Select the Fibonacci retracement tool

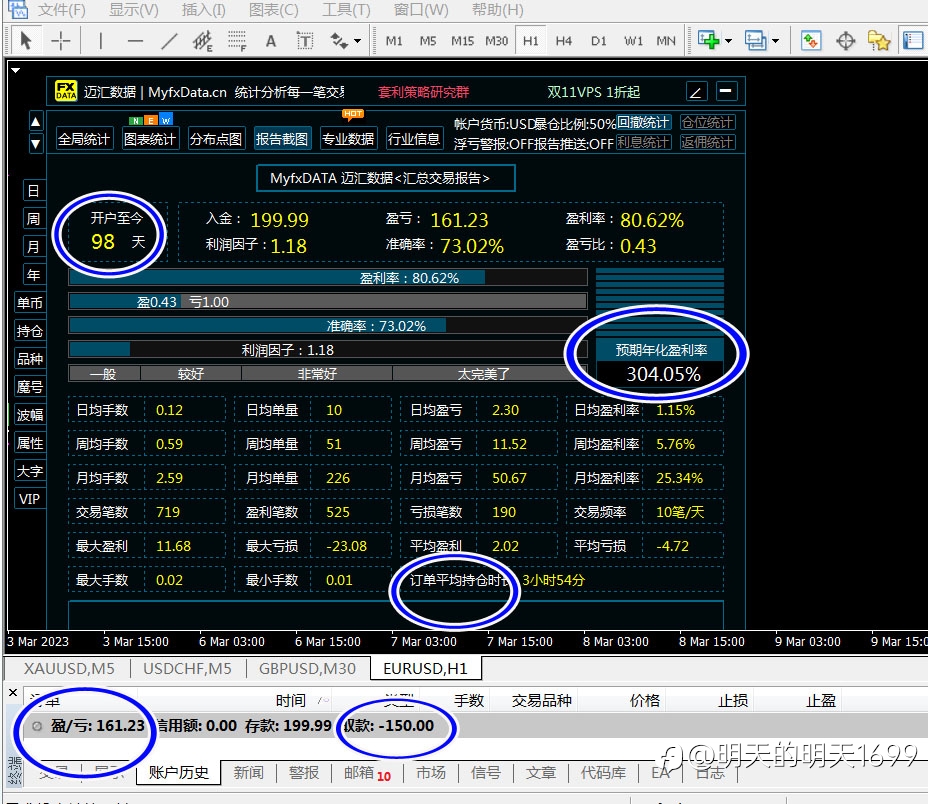click(x=237, y=41)
